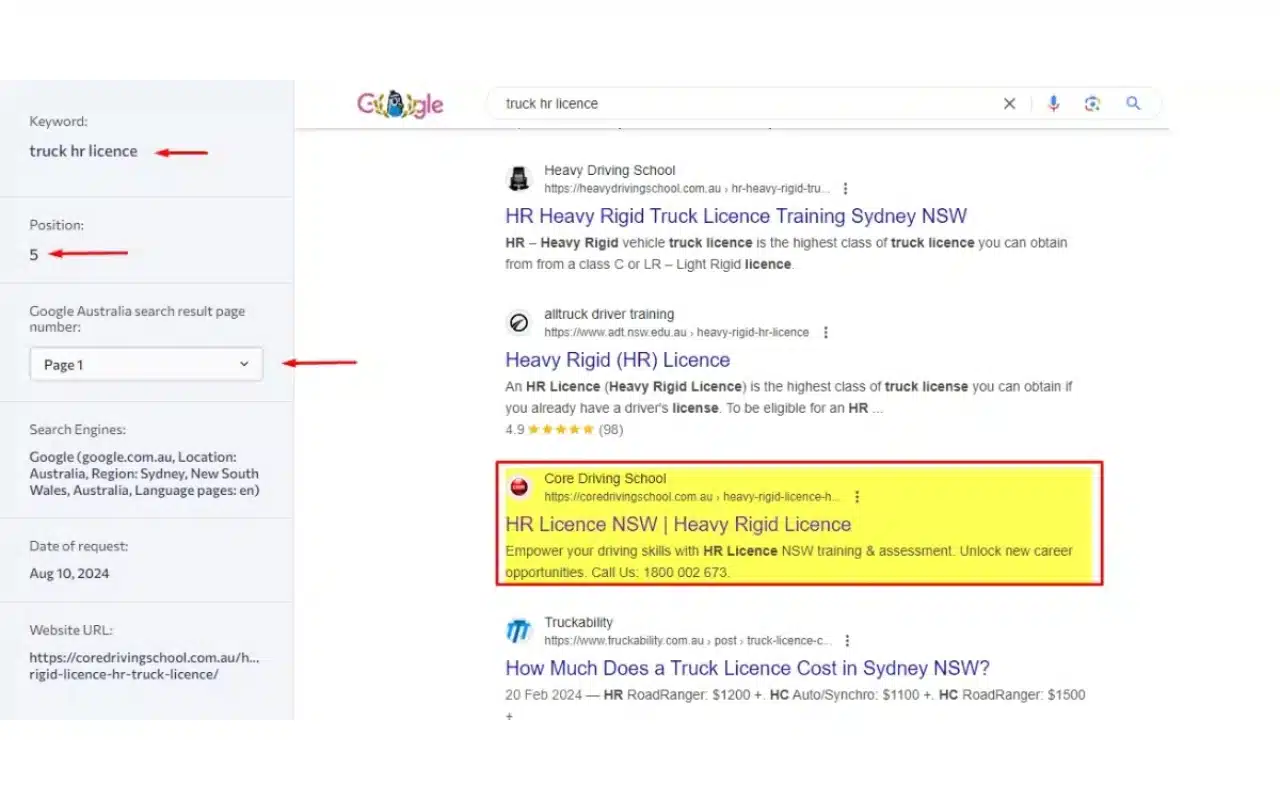The width and height of the screenshot is (1280, 800).
Task: Open more options for Core Driving School result
Action: pos(857,497)
